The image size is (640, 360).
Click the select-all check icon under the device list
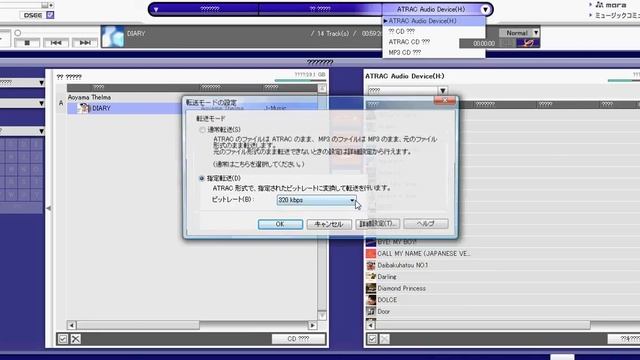click(372, 339)
